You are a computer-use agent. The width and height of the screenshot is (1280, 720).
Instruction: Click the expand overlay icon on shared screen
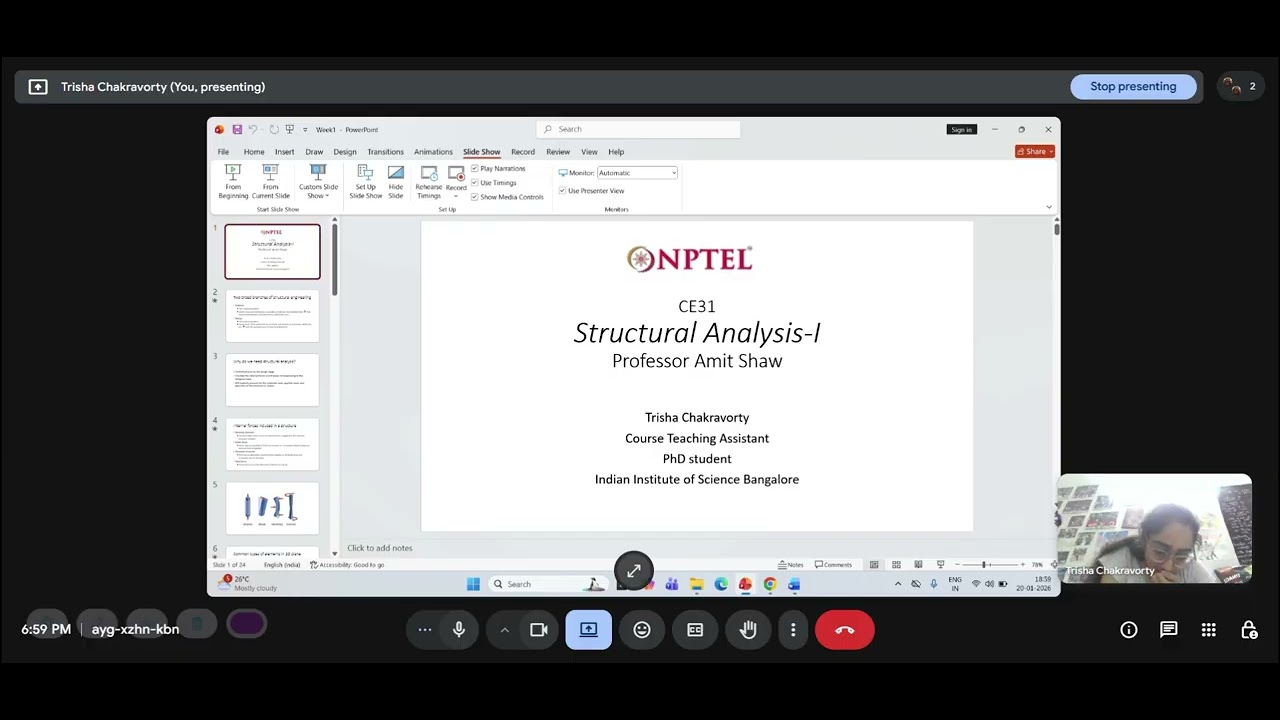click(633, 571)
